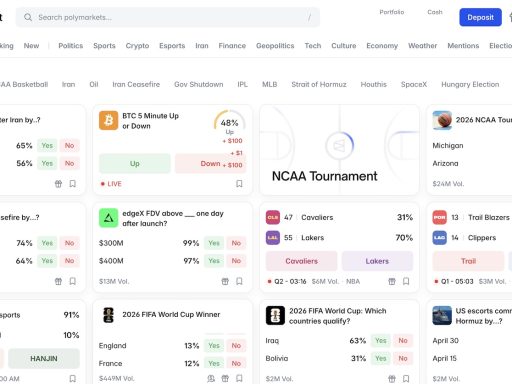
Task: Click the edgeX green logo icon
Action: pos(108,218)
